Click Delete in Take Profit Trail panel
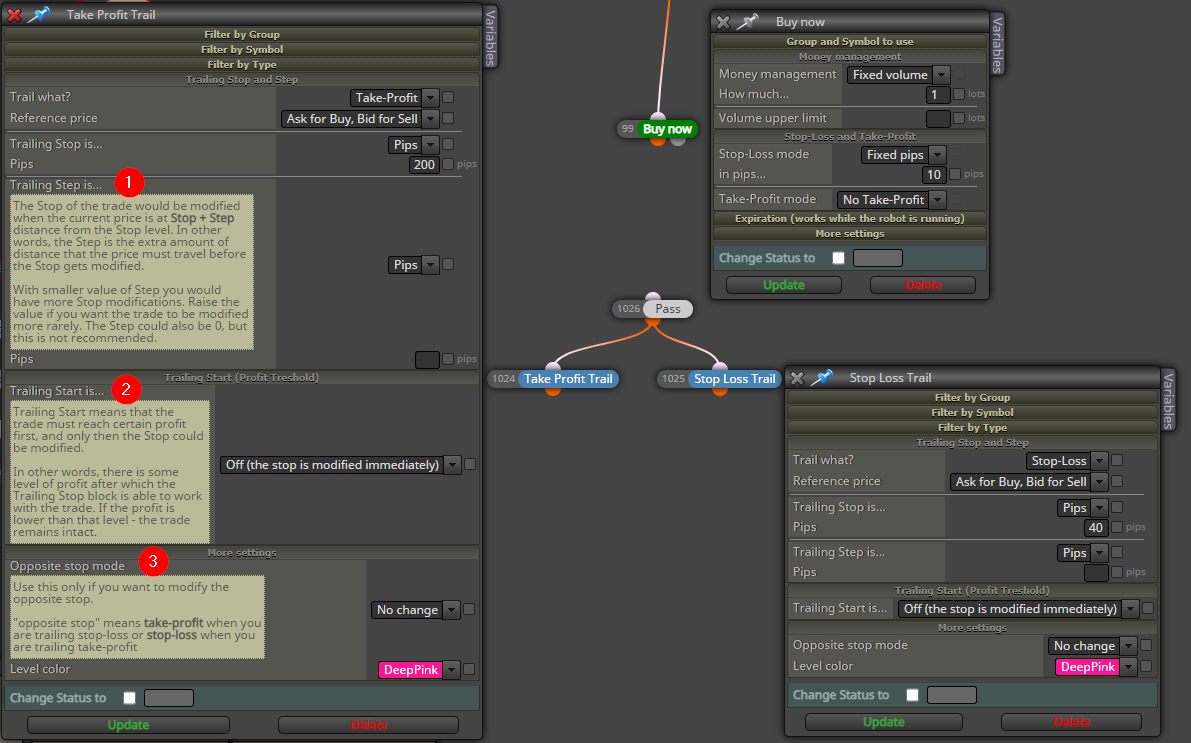 tap(368, 725)
